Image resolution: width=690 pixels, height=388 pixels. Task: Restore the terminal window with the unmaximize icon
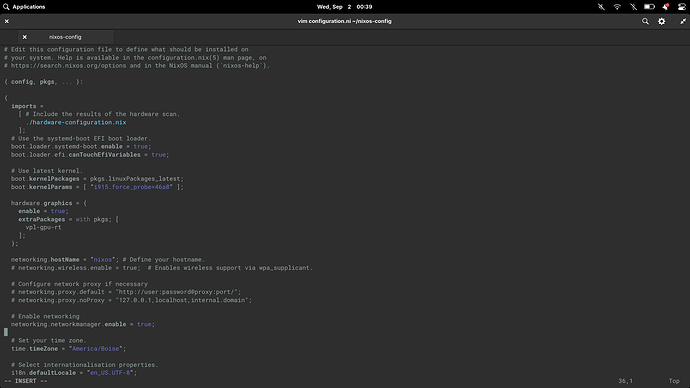(683, 21)
